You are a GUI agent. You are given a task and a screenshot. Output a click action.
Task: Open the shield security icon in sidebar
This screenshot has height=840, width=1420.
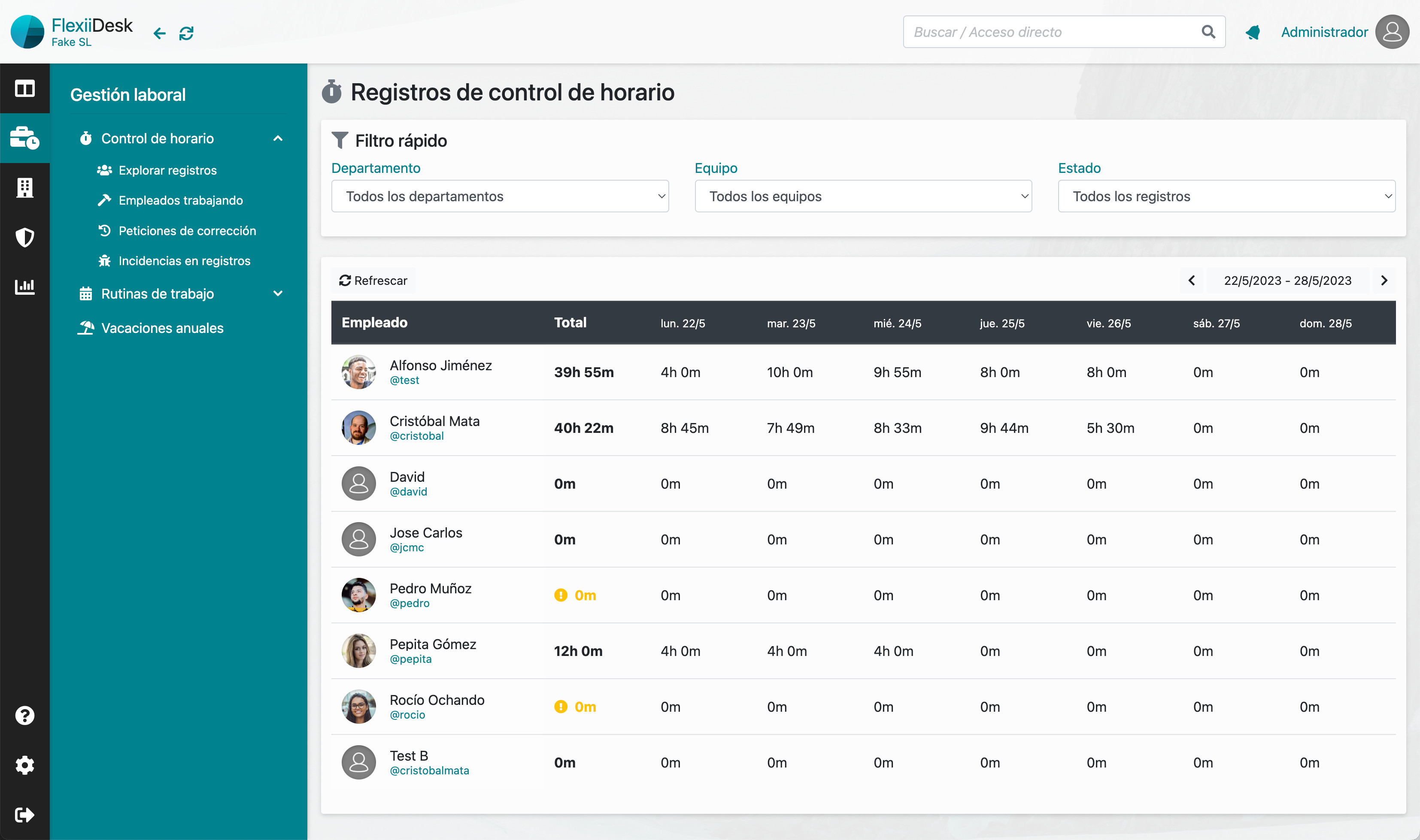[24, 237]
